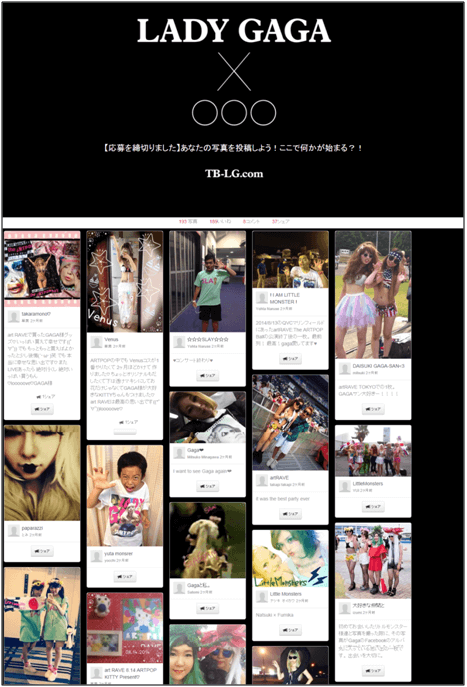Share the SLAY concert post
Image resolution: width=467 pixels, height=687 pixels.
pyautogui.click(x=208, y=375)
